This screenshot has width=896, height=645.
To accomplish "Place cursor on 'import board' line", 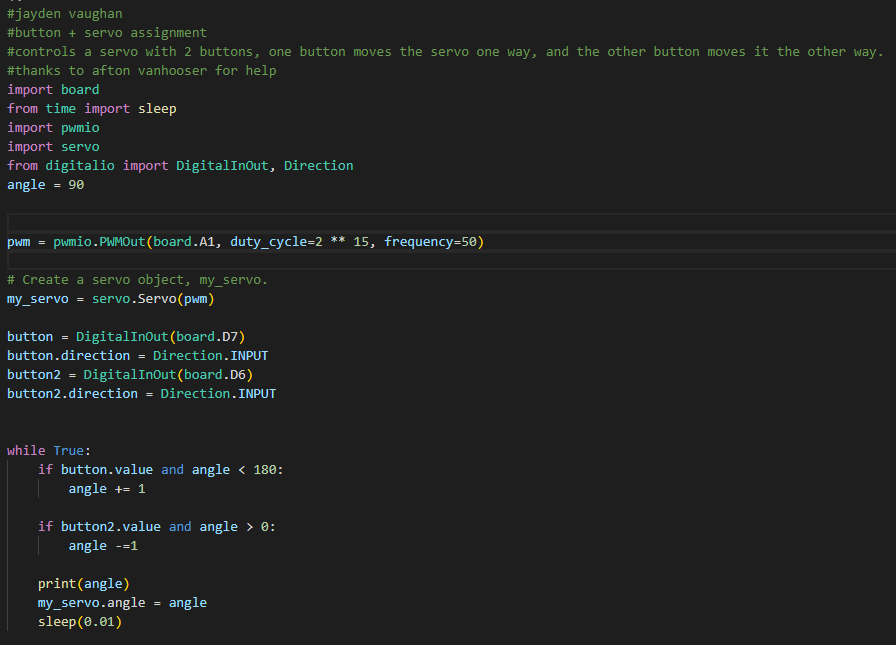I will click(50, 89).
